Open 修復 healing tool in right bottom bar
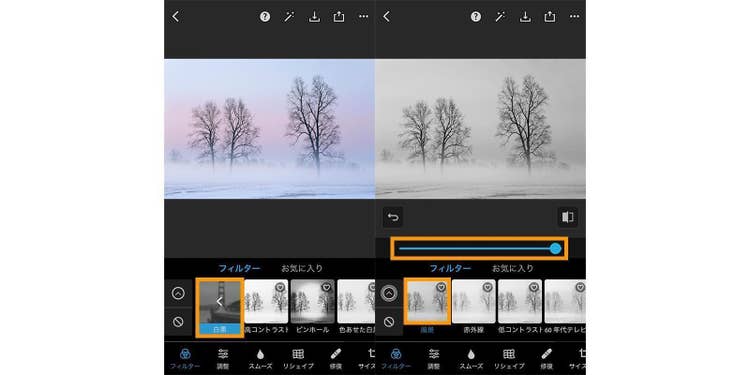Image resolution: width=750 pixels, height=375 pixels. 547,360
